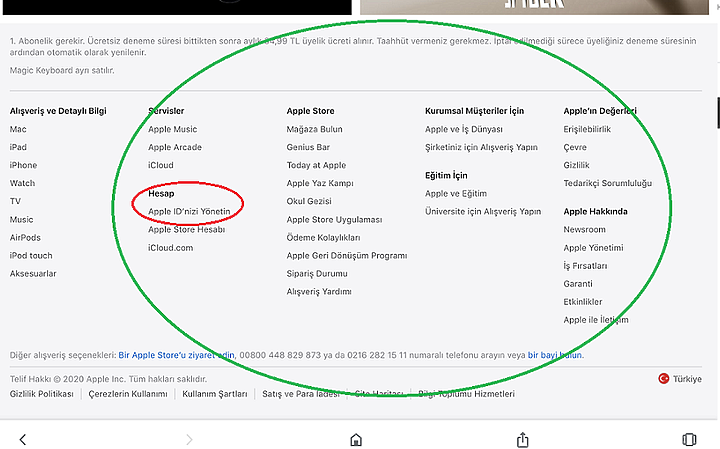Open Apple Yönetimi link
720x449 pixels.
pos(593,247)
